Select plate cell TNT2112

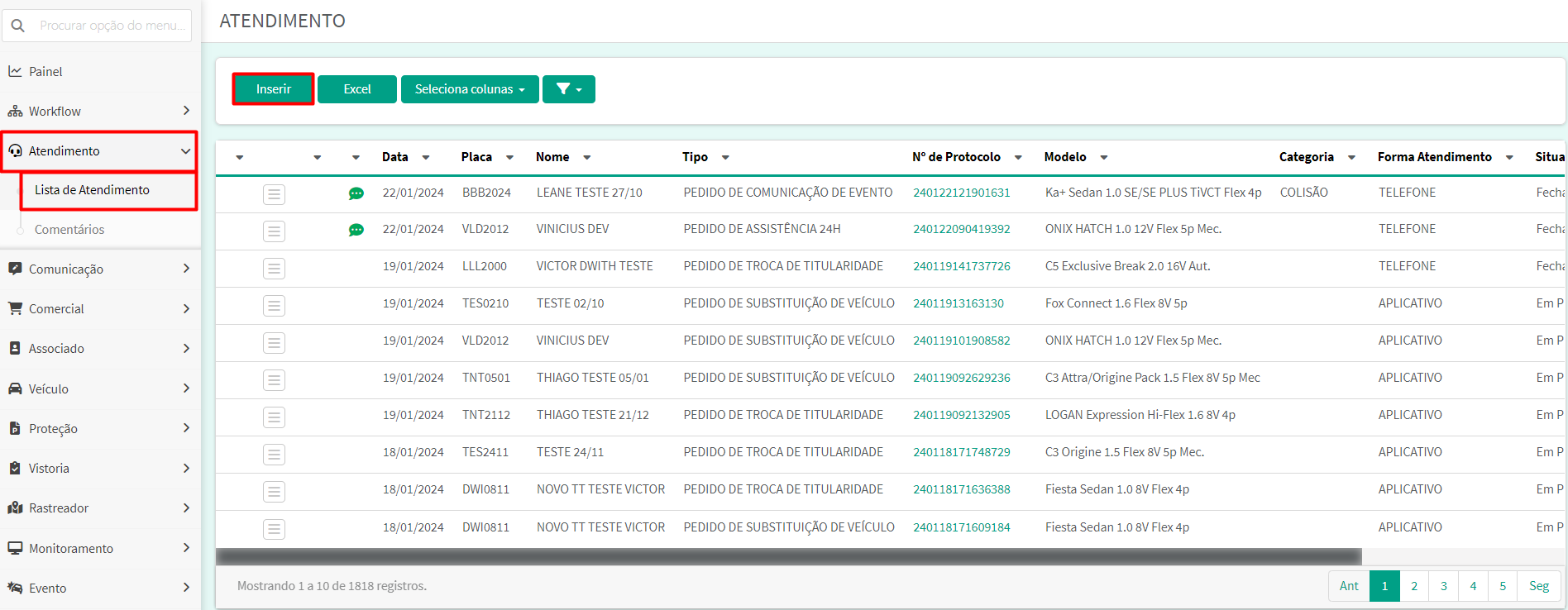(x=486, y=415)
